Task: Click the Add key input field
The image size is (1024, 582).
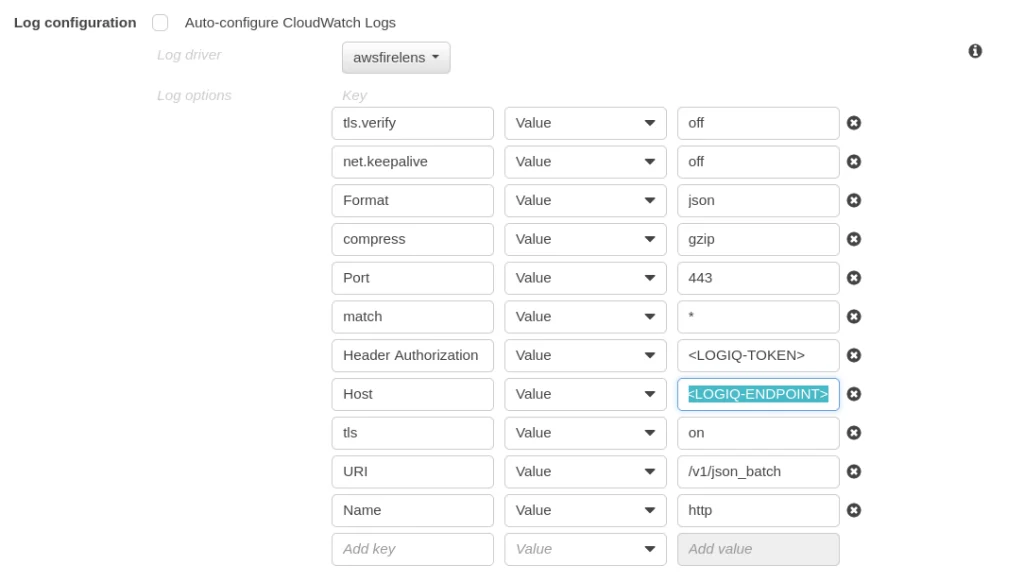Action: [x=412, y=549]
